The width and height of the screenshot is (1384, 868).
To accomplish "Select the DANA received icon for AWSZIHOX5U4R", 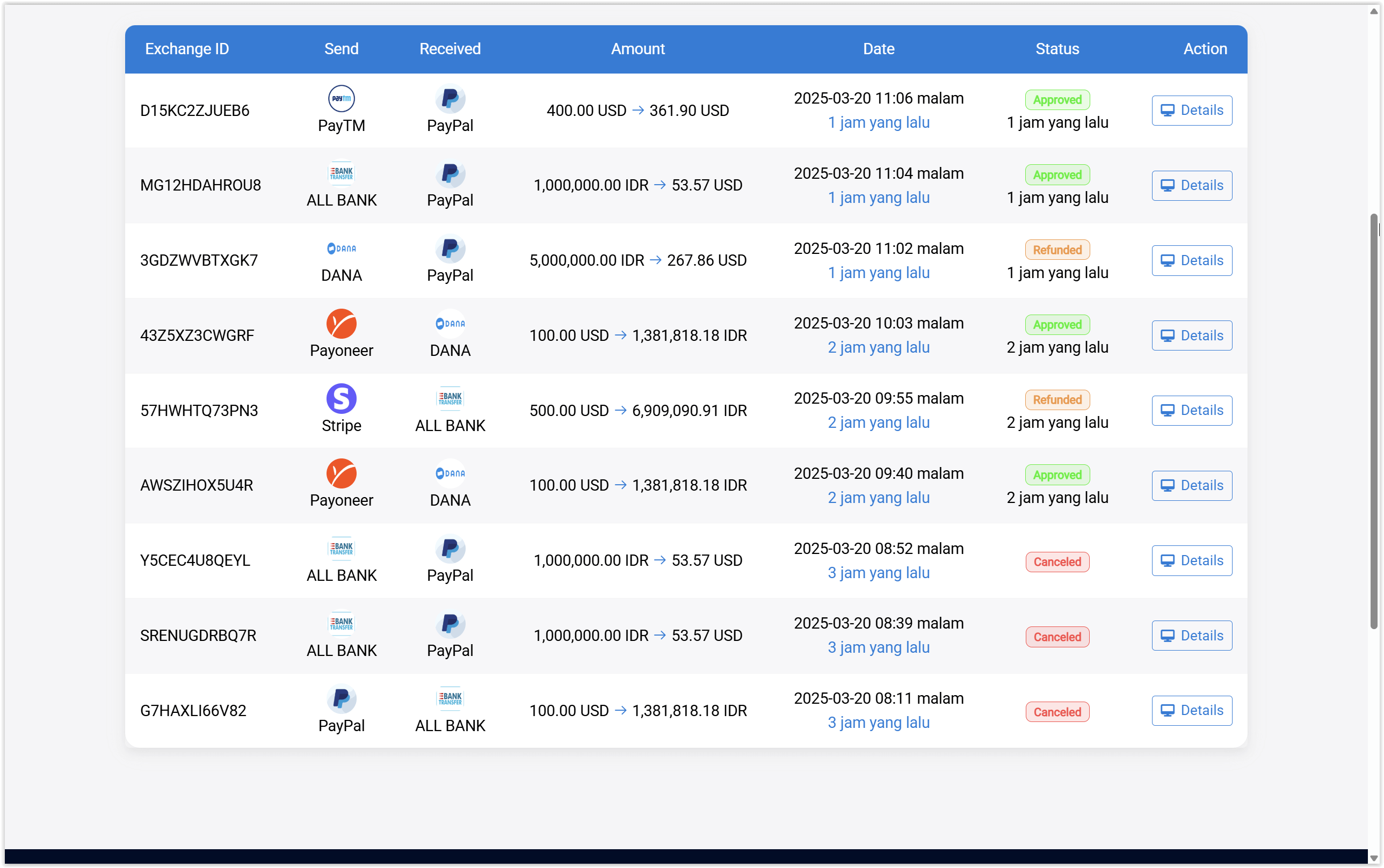I will tap(450, 473).
